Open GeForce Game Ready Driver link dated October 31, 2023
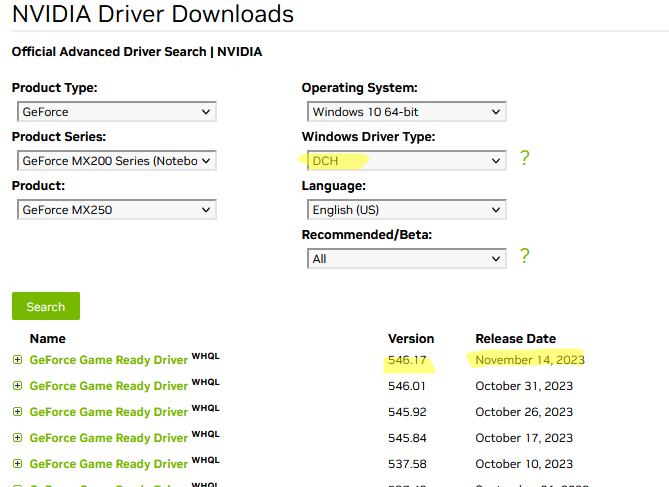The image size is (669, 487). pos(108,386)
